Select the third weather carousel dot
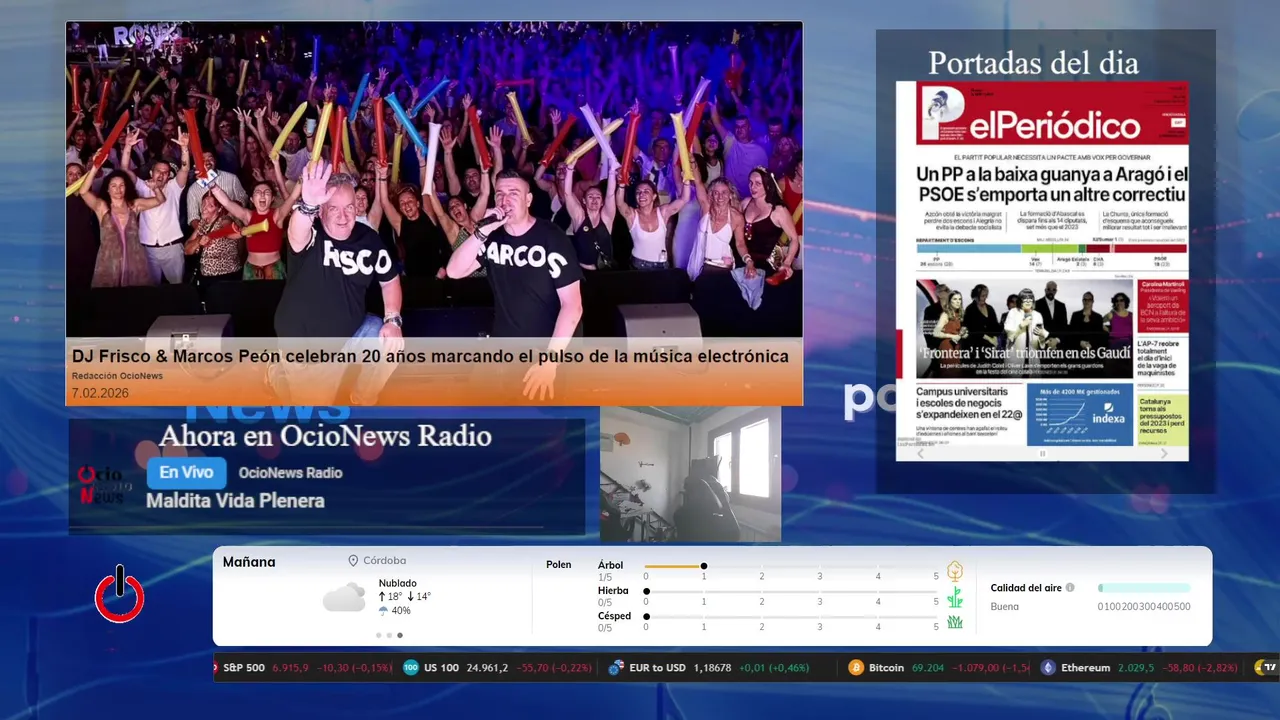Image resolution: width=1280 pixels, height=720 pixels. click(x=400, y=635)
